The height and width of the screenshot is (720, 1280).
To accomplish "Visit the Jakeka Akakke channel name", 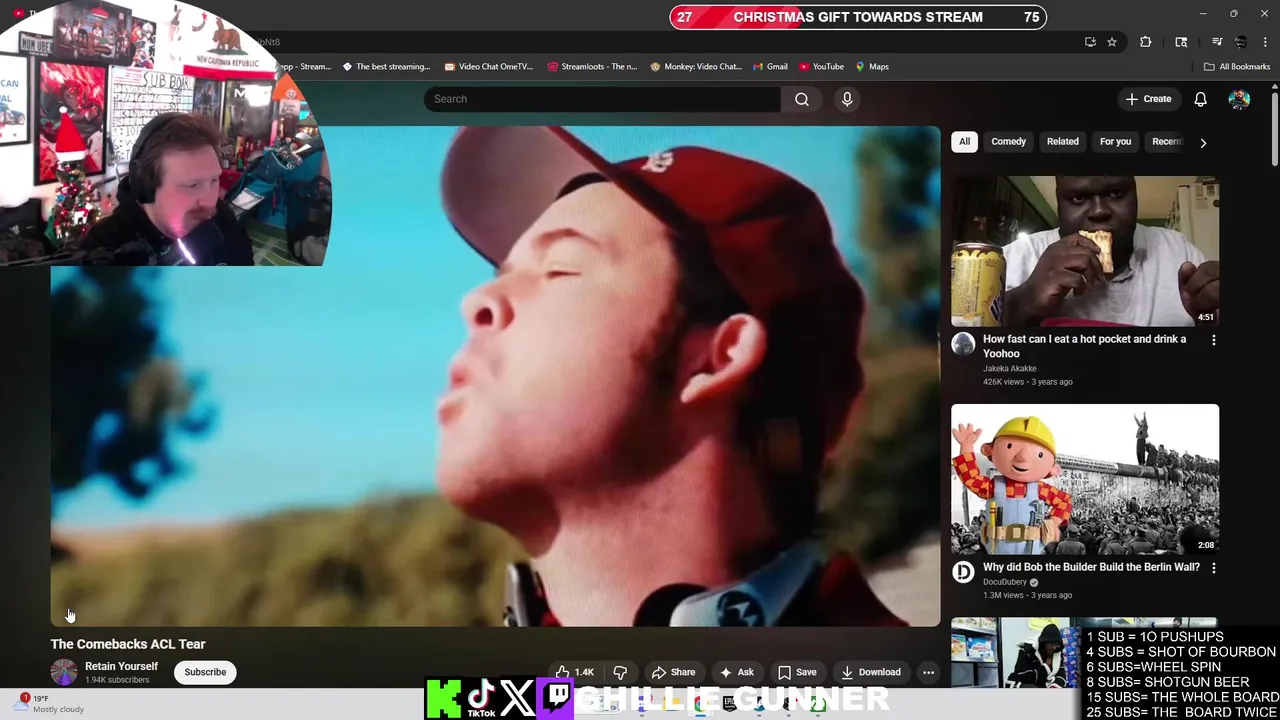I will 1009,368.
